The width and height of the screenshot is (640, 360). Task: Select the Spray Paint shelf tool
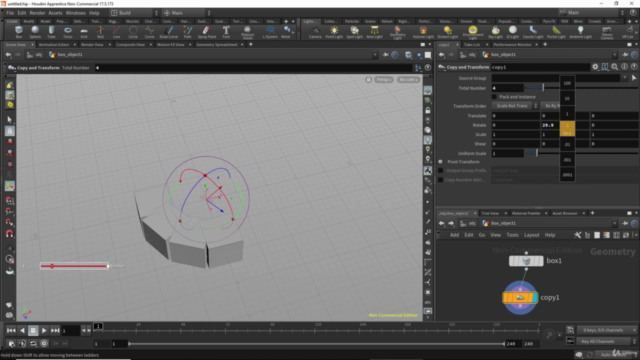pyautogui.click(x=207, y=32)
